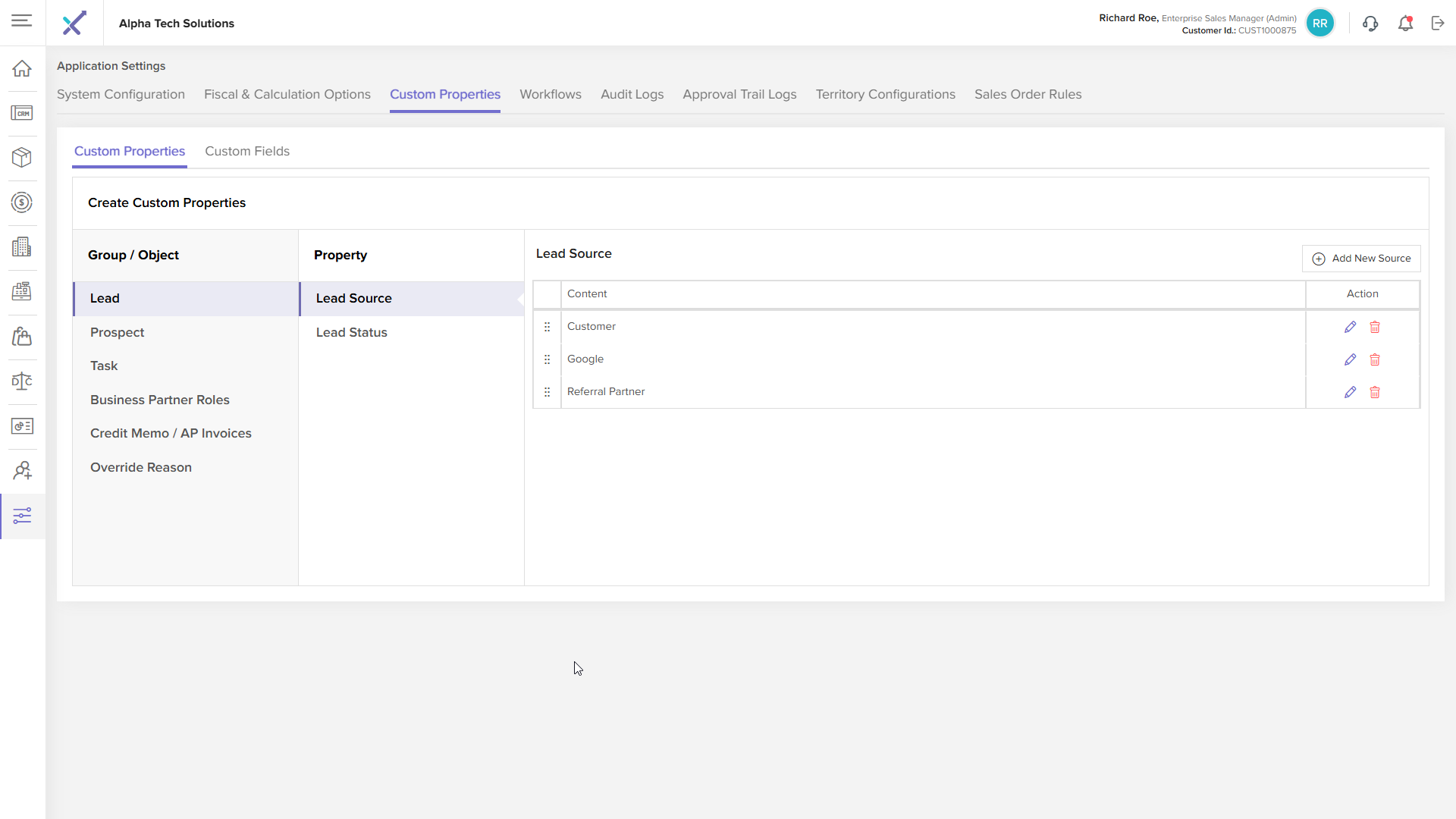Click Add New Source button
Image resolution: width=1456 pixels, height=819 pixels.
click(1361, 259)
